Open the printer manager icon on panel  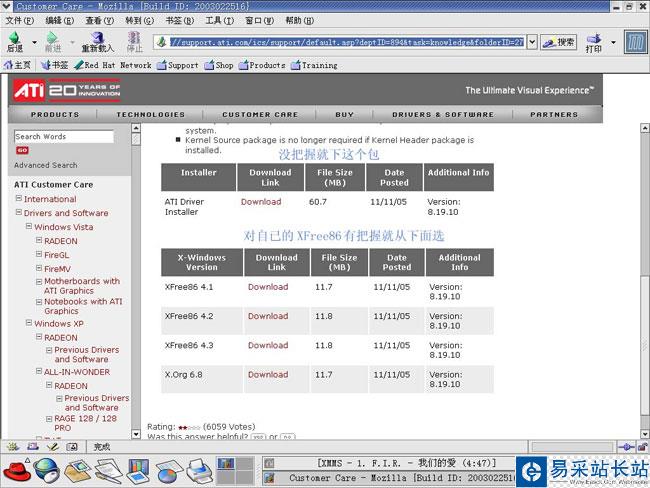[x=199, y=471]
